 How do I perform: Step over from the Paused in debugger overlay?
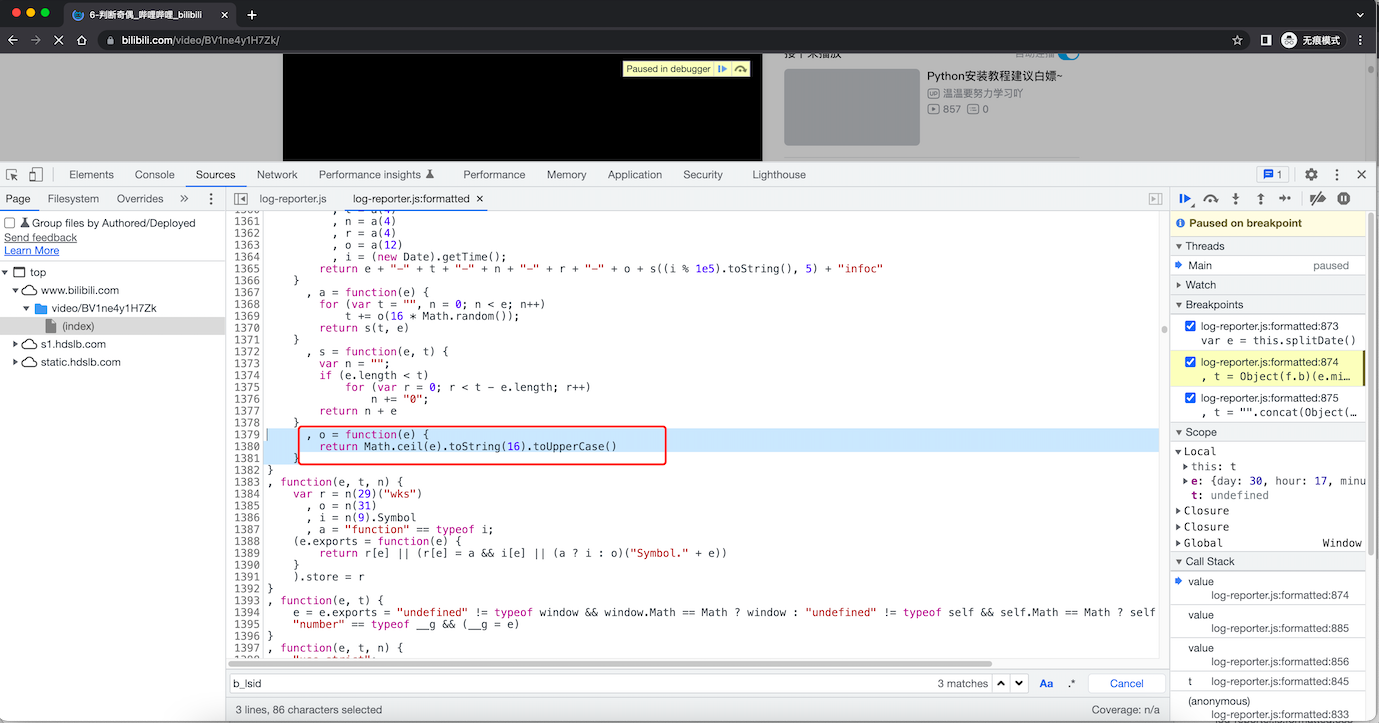[x=740, y=69]
